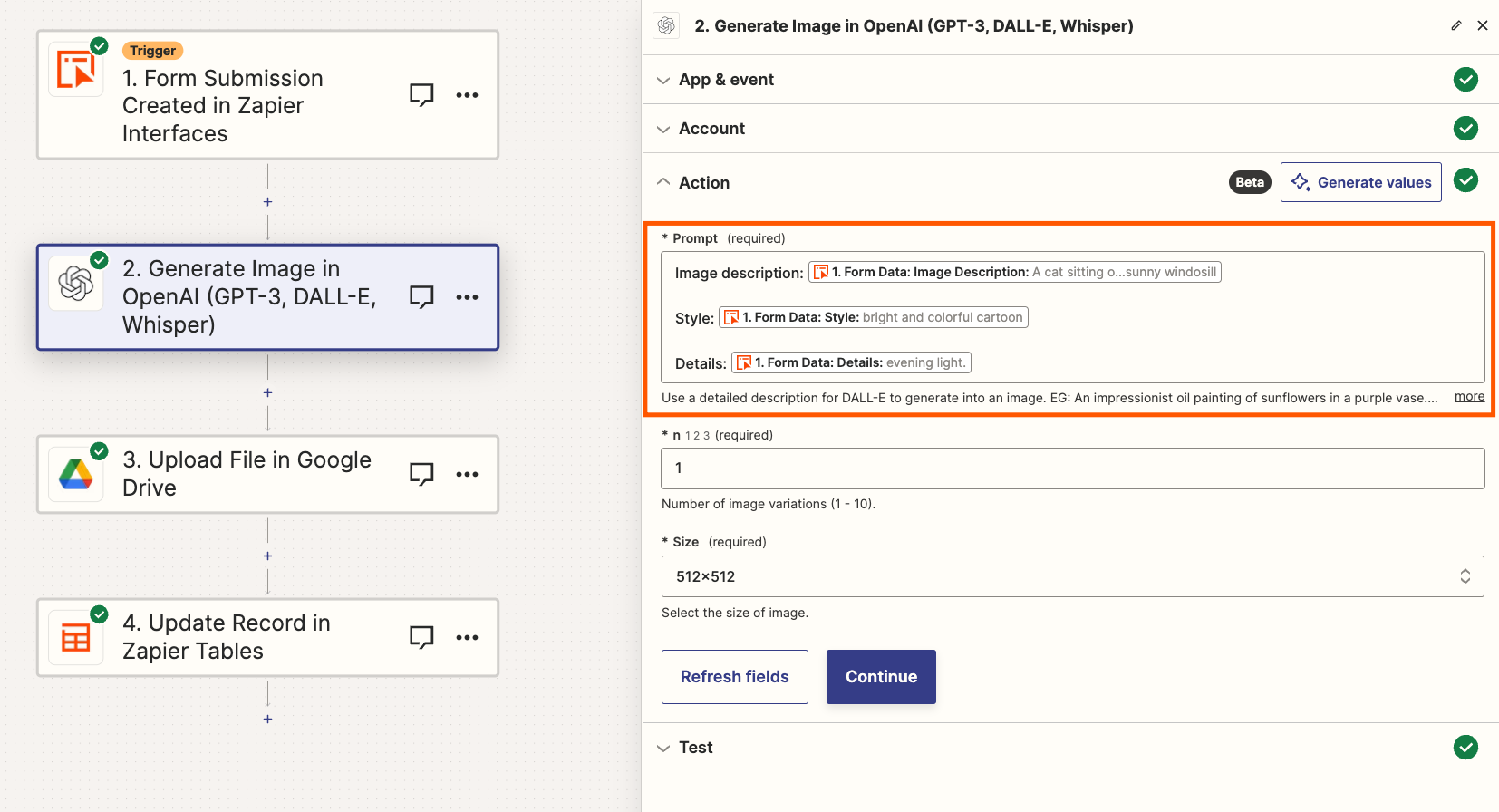Click the OpenAI logo in panel header
Image resolution: width=1499 pixels, height=812 pixels.
click(x=666, y=25)
